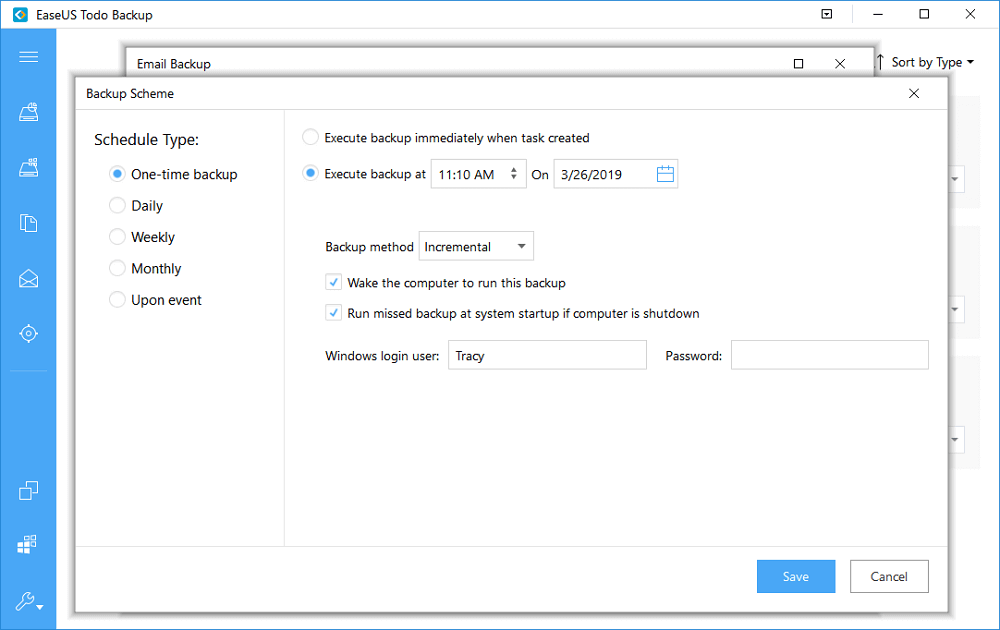Maximize the EaseUS Todo Backup window
The width and height of the screenshot is (1000, 630).
924,14
